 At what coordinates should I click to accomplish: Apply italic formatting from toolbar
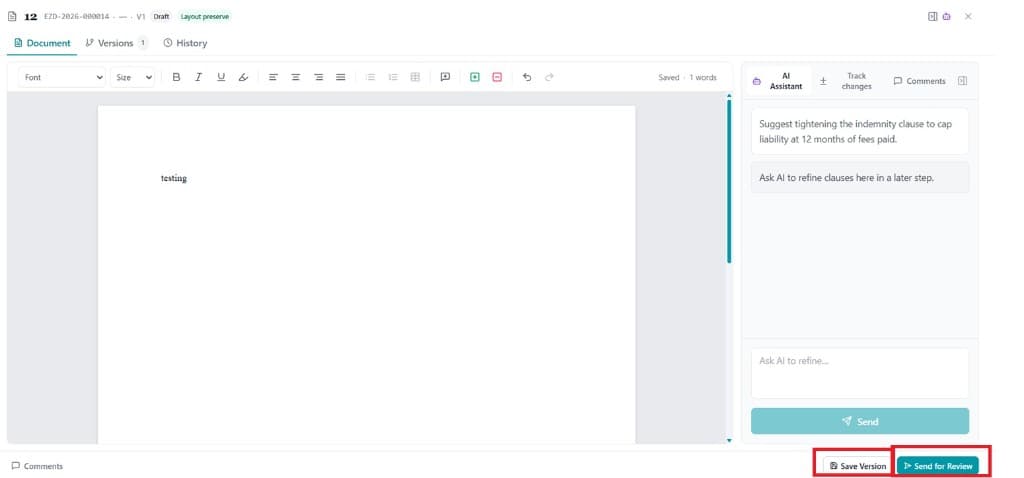point(199,77)
